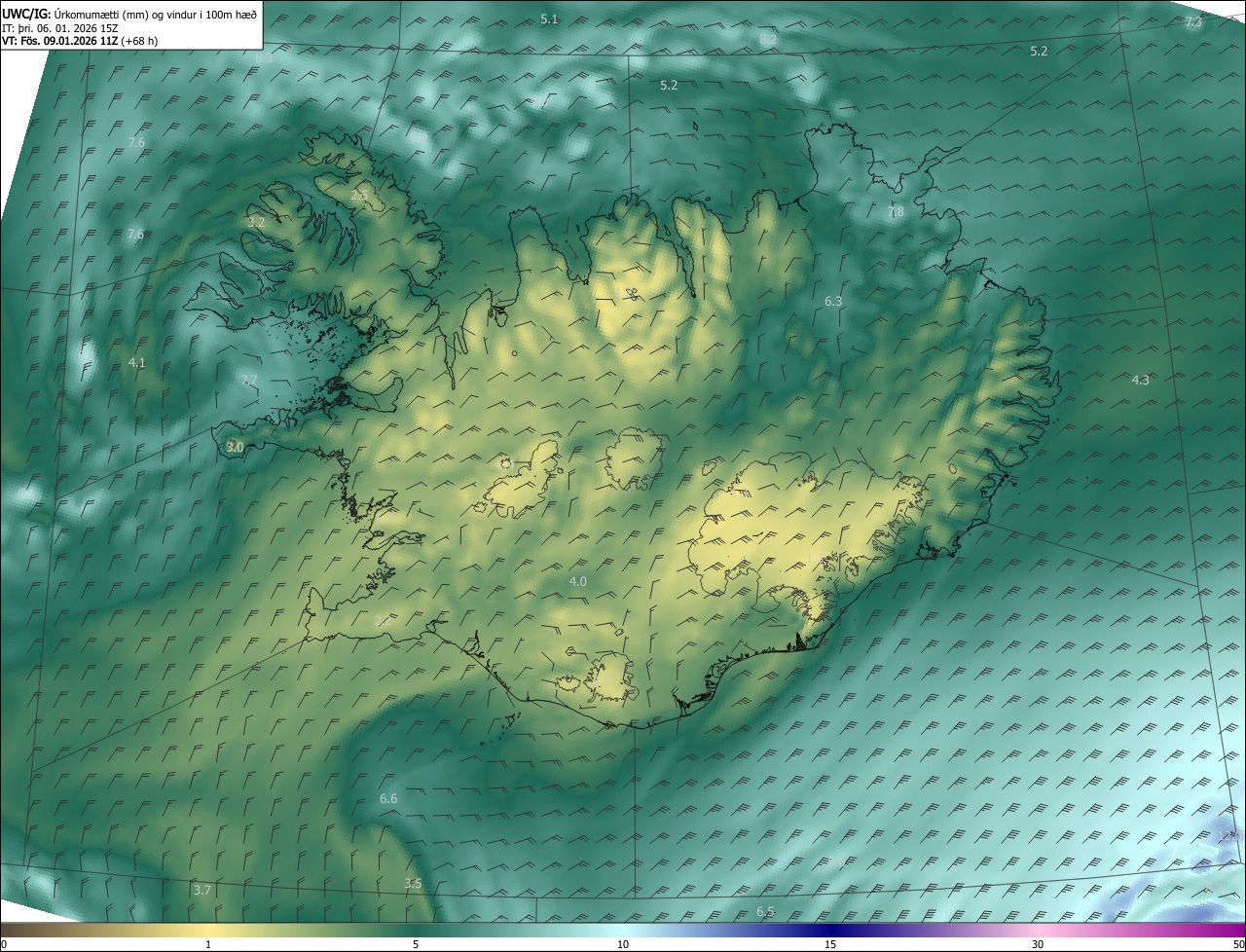Click the "VT: Fös. 09.01.2026 11Z (+68 h)" line

[x=80, y=41]
